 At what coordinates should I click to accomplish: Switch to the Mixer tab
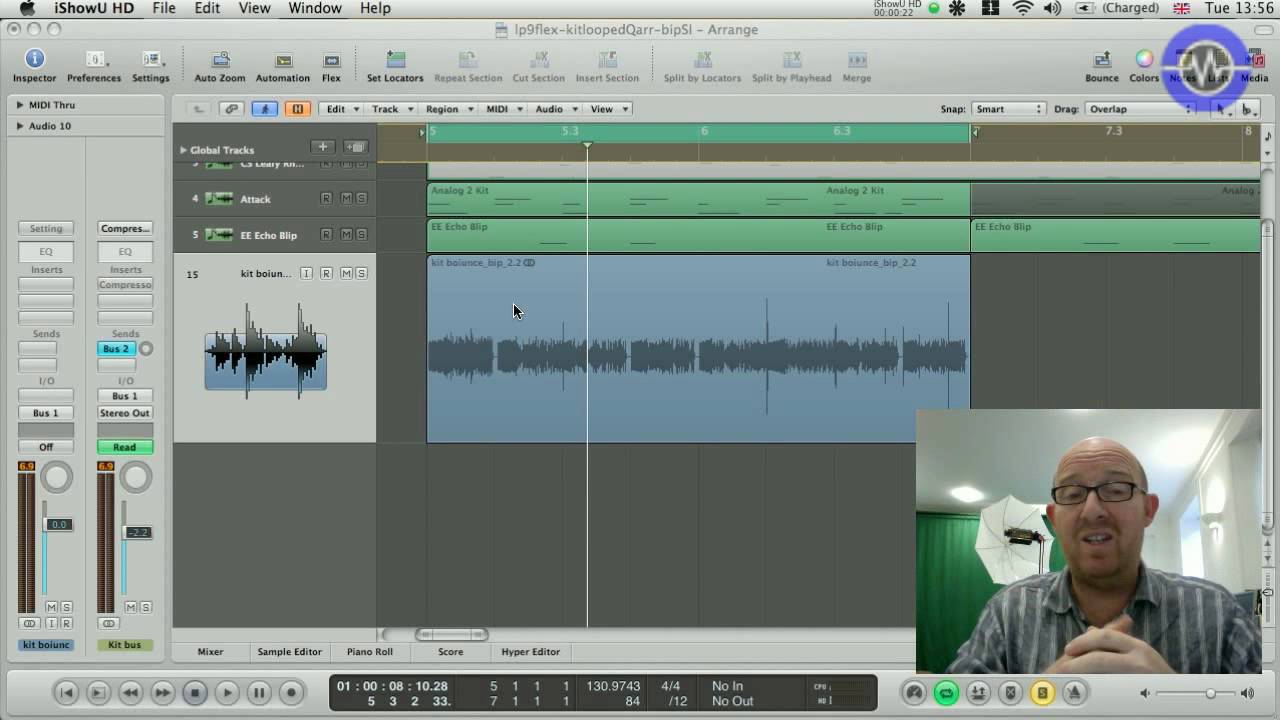(x=210, y=651)
